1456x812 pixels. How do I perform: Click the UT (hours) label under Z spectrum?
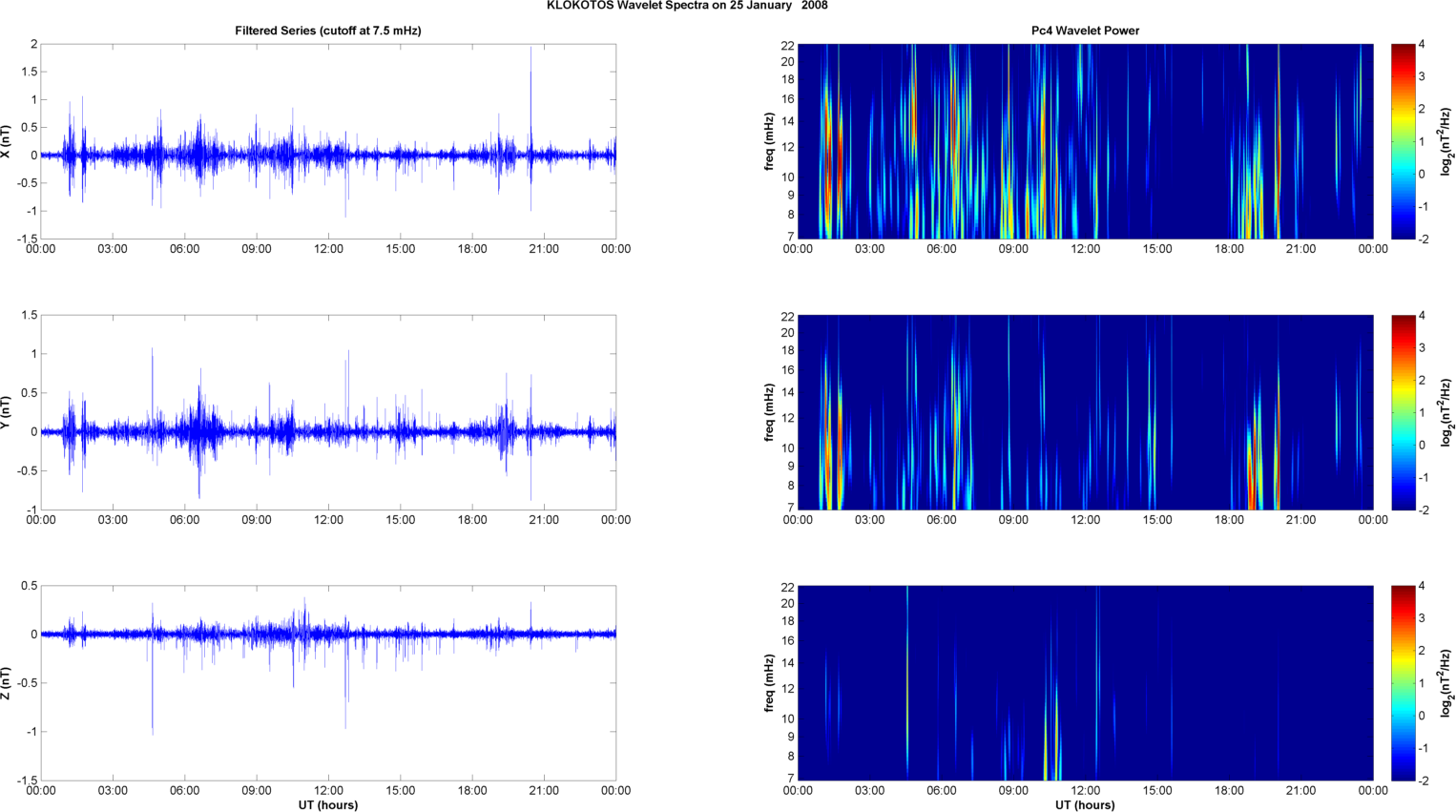point(1085,805)
